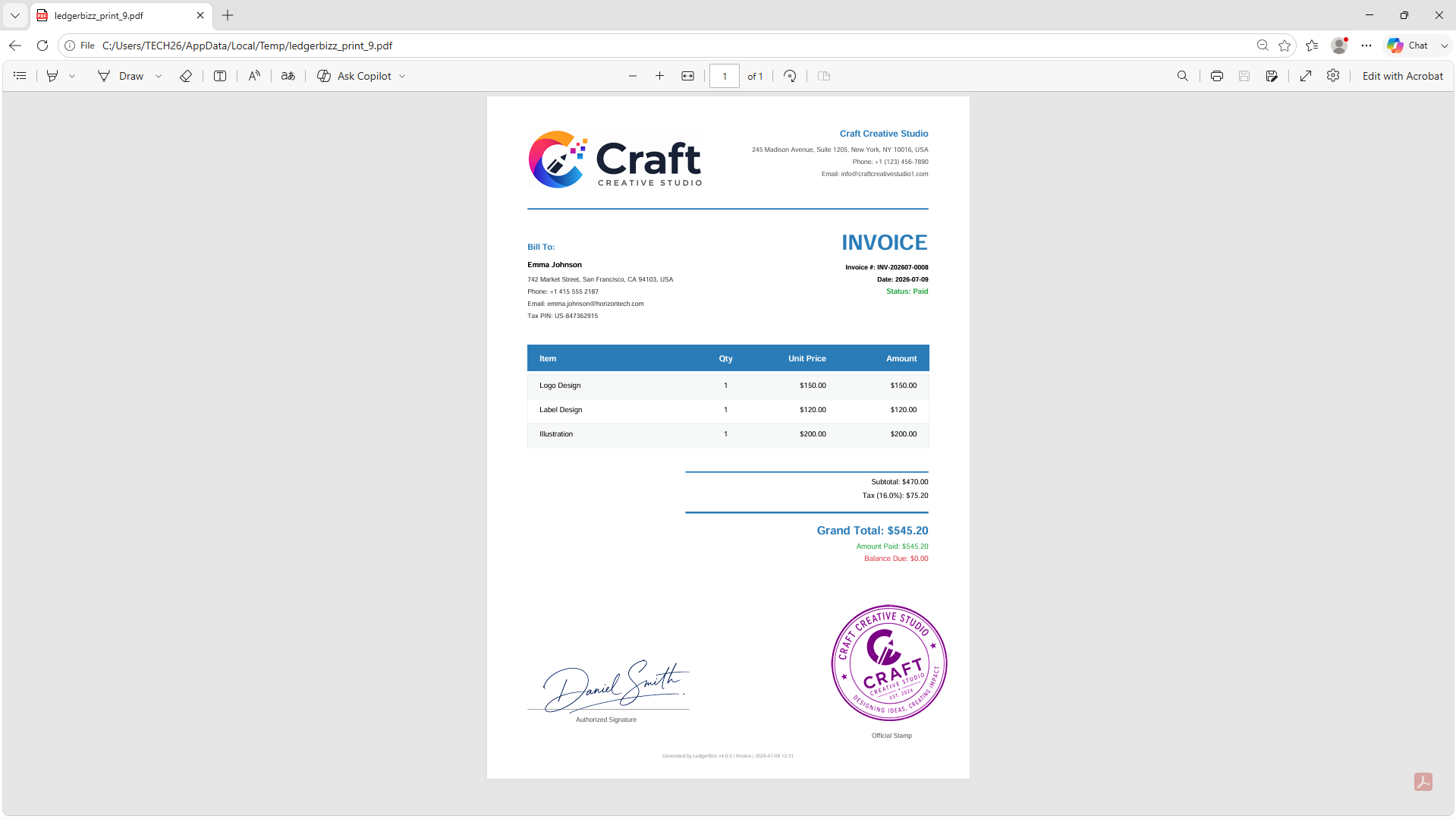Screen dimensions: 1456x819
Task: Open Draw pen options dropdown
Action: [159, 76]
